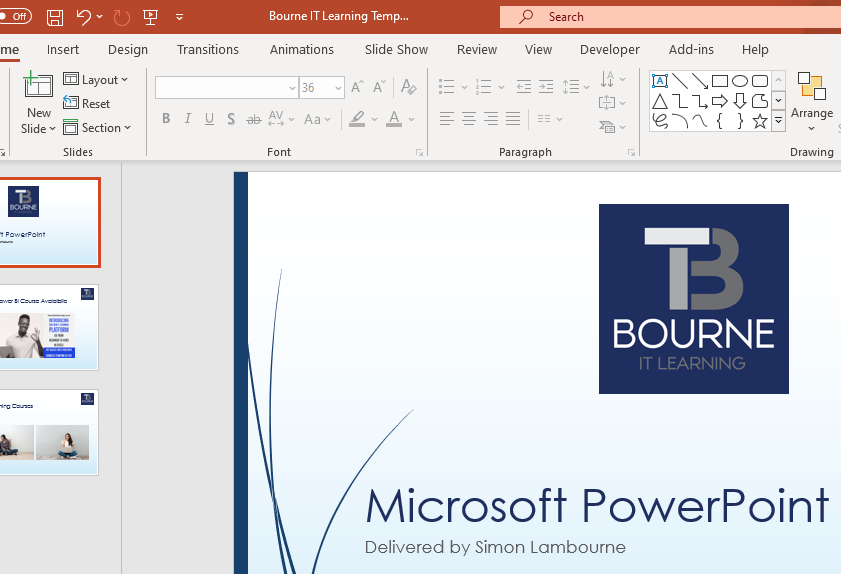Click the Save icon in the title bar
This screenshot has height=574, width=841.
coord(55,17)
